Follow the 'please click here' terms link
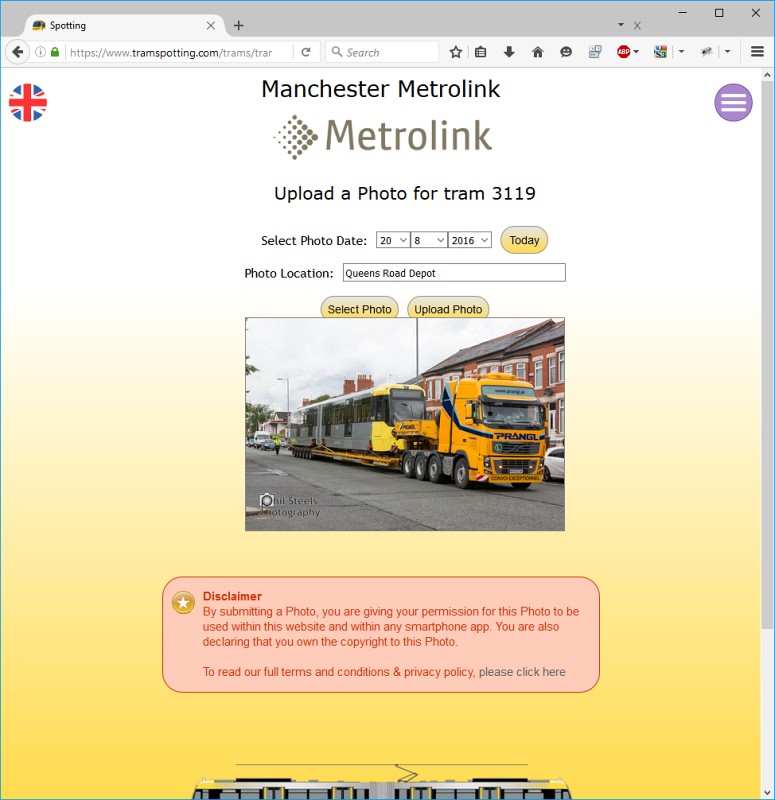 [x=522, y=672]
